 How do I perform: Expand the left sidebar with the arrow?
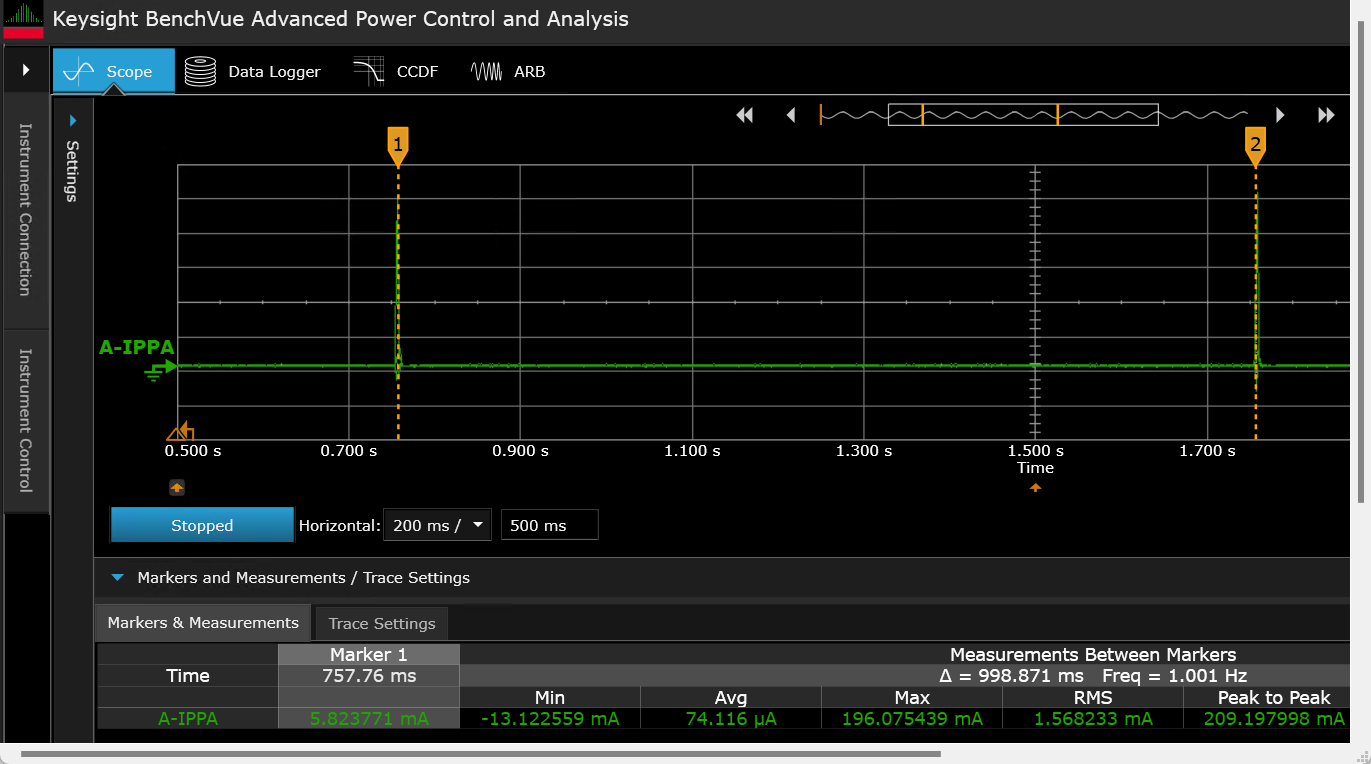pyautogui.click(x=26, y=70)
